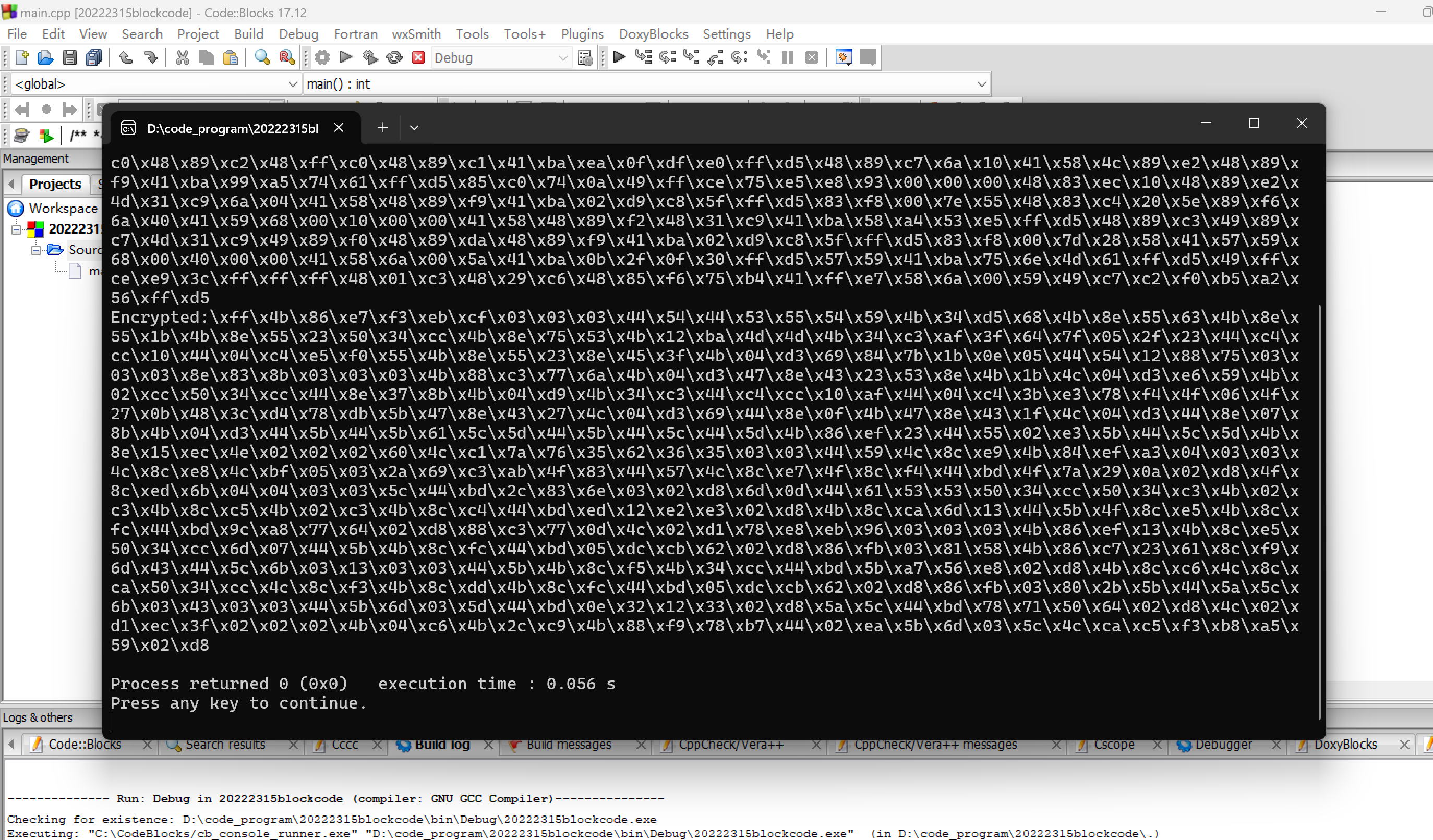This screenshot has height=840, width=1433.
Task: Click the Find magnifier icon
Action: click(261, 57)
